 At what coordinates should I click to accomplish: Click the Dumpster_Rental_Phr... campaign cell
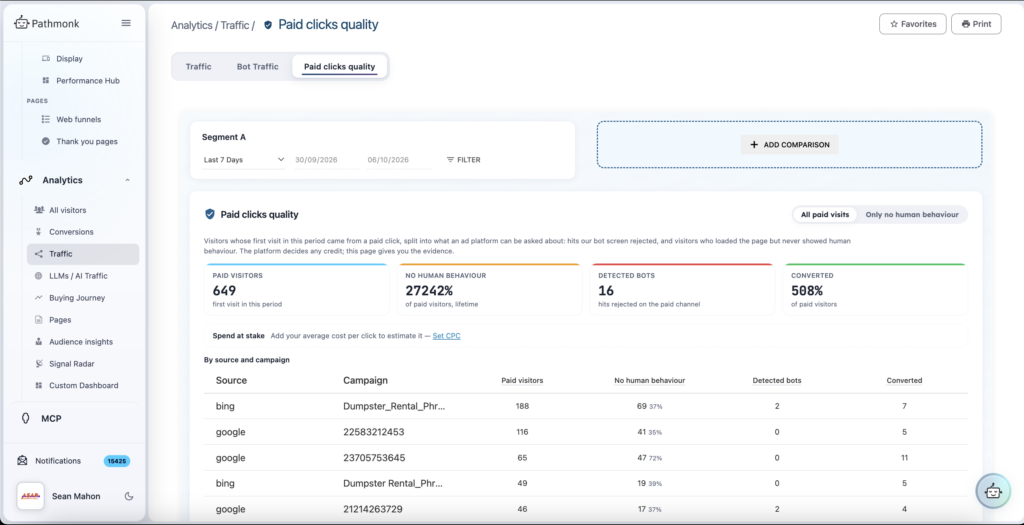coord(394,406)
